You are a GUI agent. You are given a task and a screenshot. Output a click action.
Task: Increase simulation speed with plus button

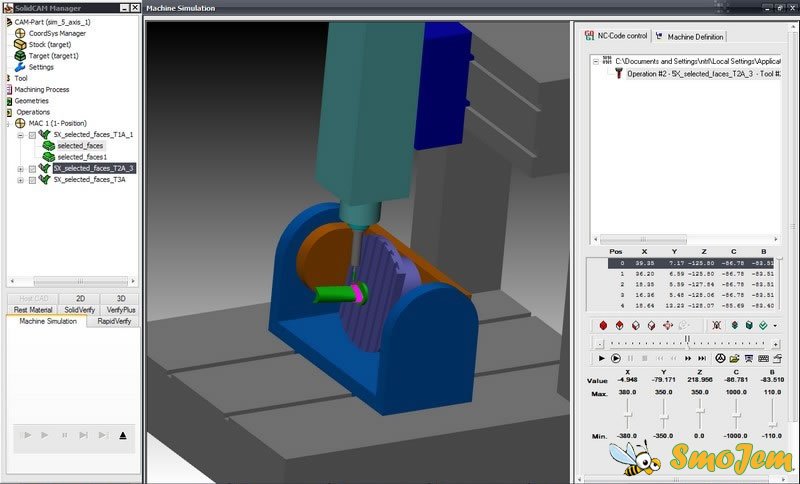776,344
